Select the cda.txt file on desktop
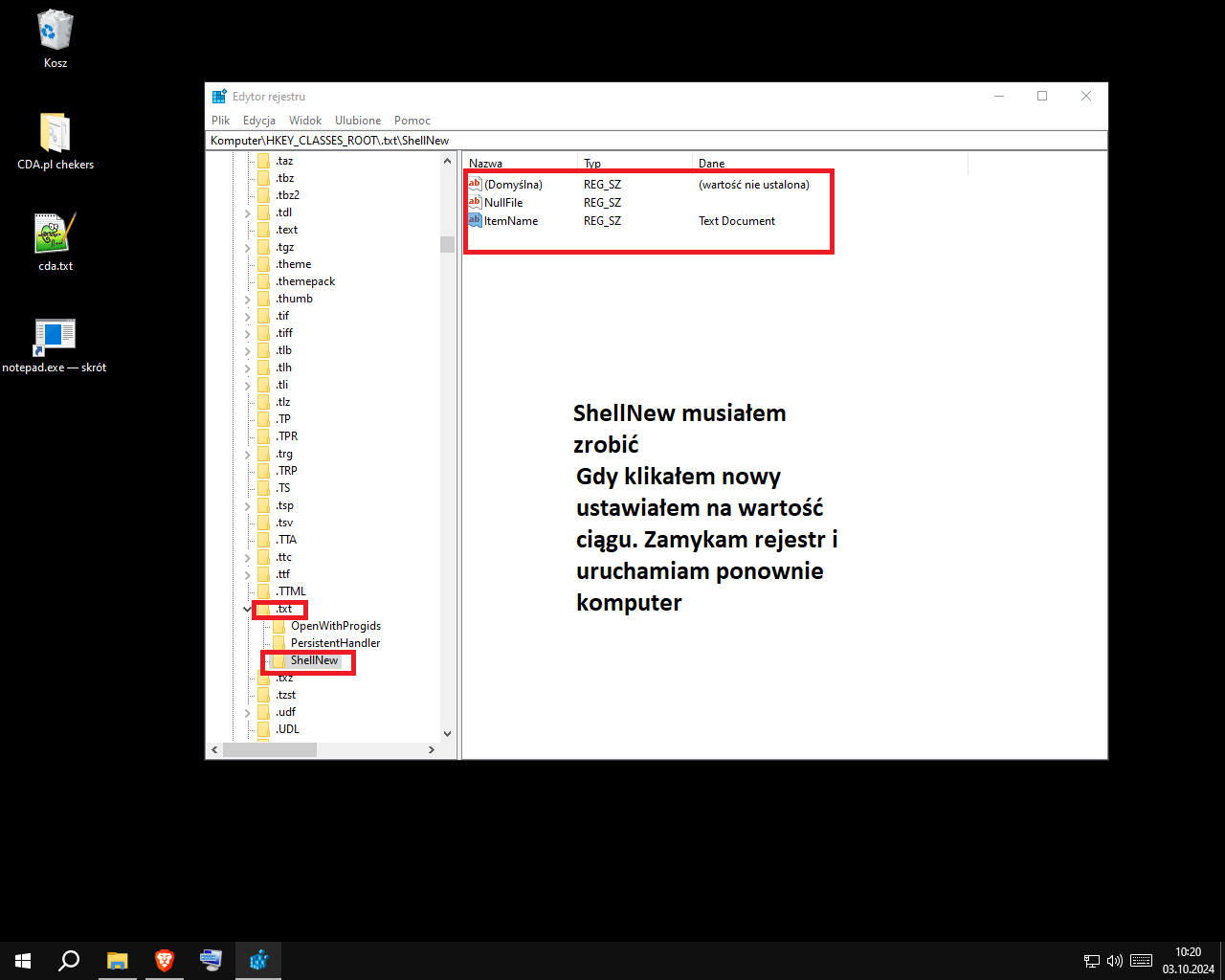 tap(56, 242)
